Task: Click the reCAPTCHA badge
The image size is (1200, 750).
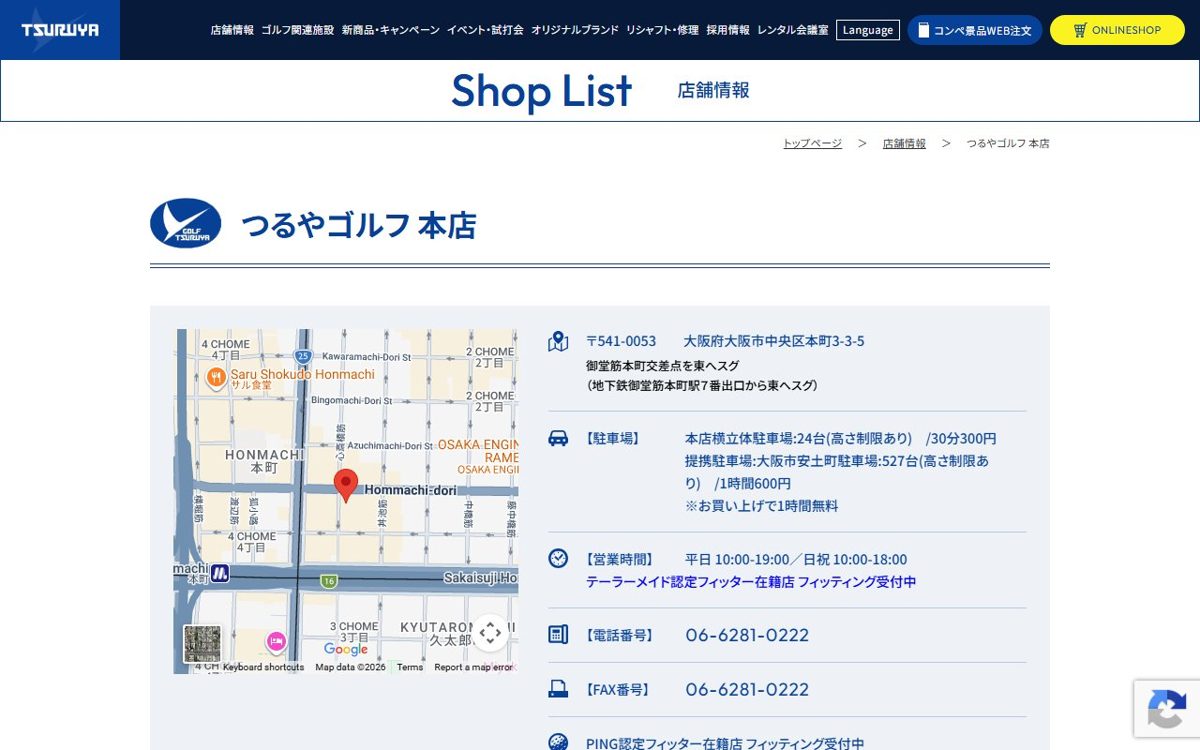Action: (x=1167, y=709)
